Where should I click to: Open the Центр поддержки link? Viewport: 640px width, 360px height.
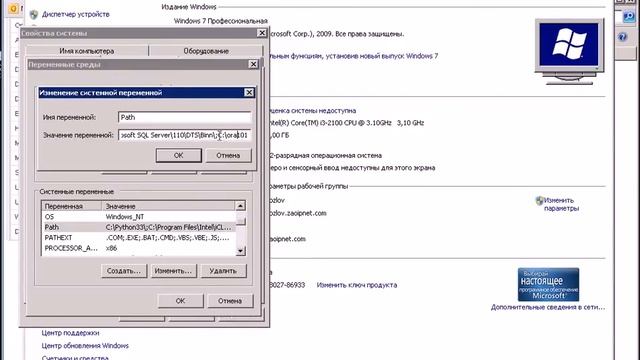70,333
